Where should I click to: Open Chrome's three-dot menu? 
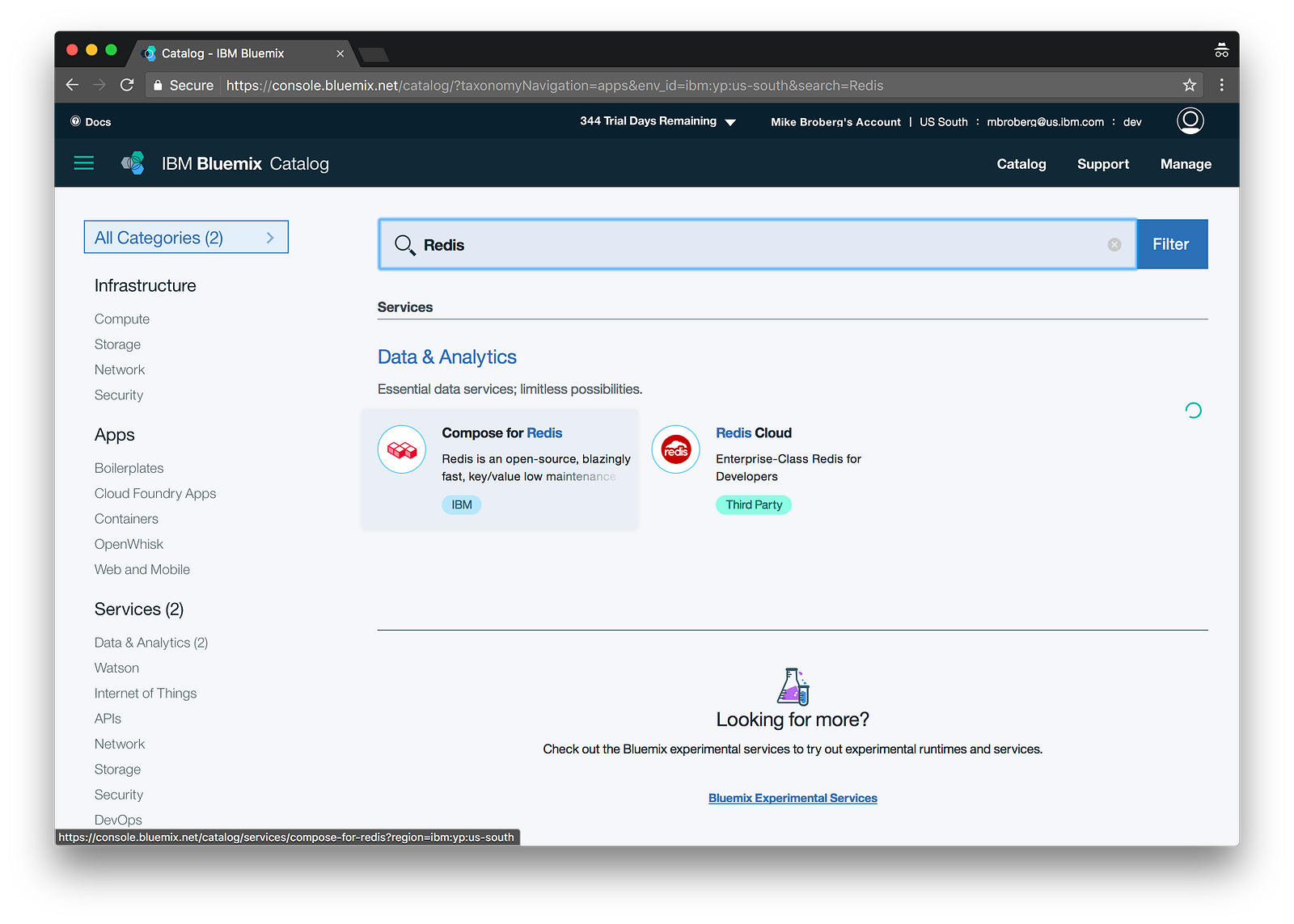click(1222, 85)
